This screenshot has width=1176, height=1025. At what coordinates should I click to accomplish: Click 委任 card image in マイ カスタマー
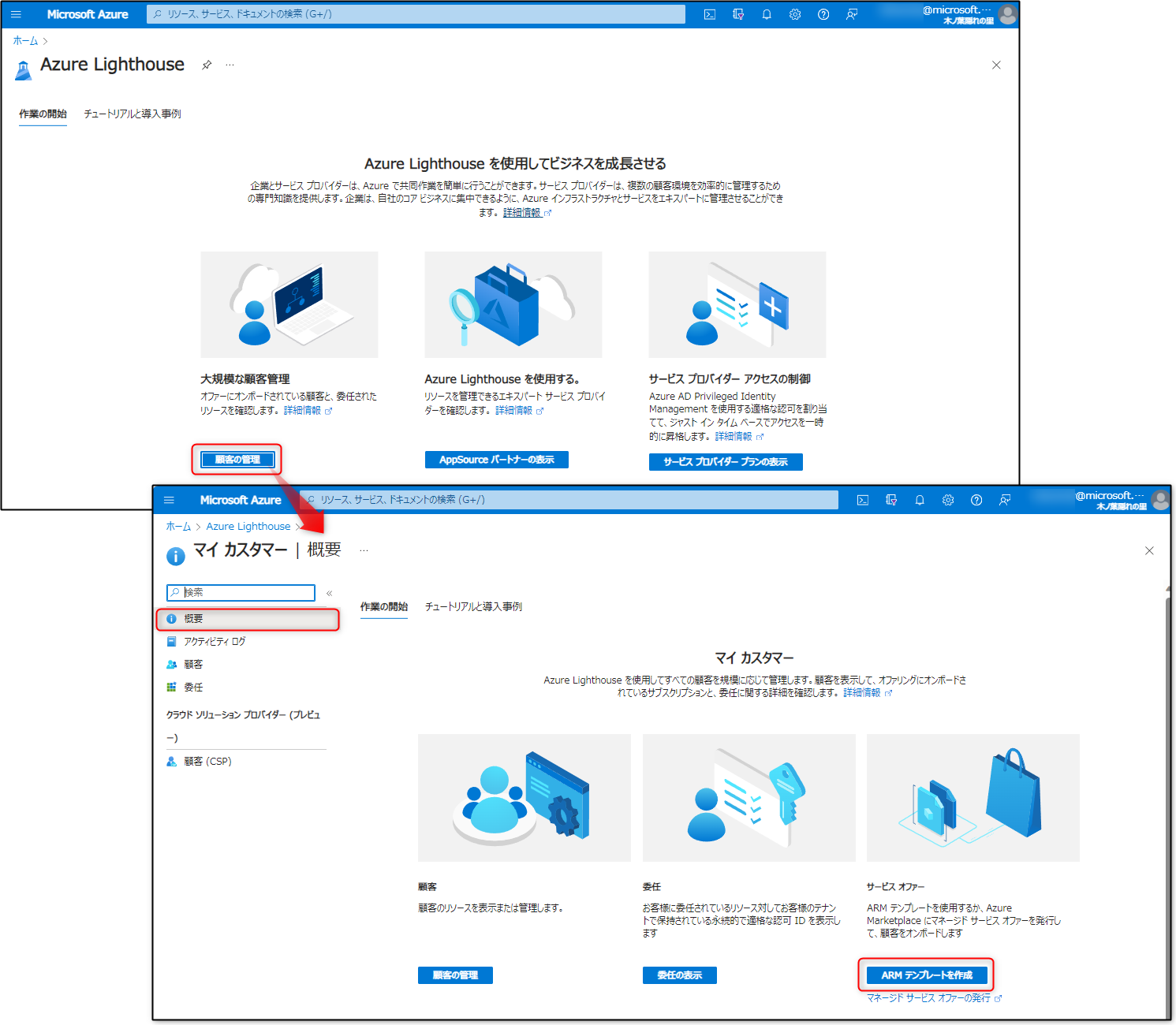point(749,798)
